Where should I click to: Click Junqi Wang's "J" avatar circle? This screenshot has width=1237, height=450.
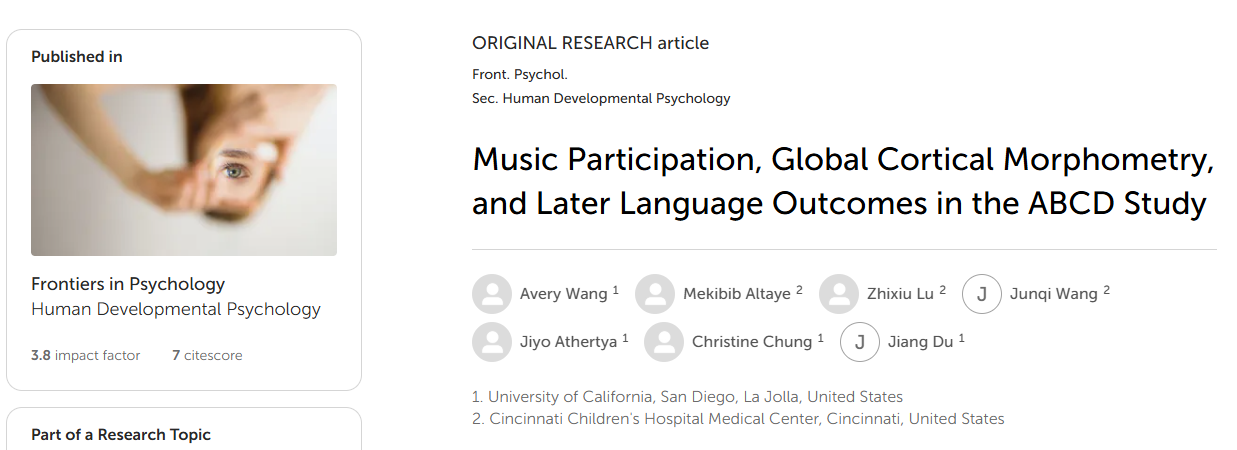click(x=982, y=294)
